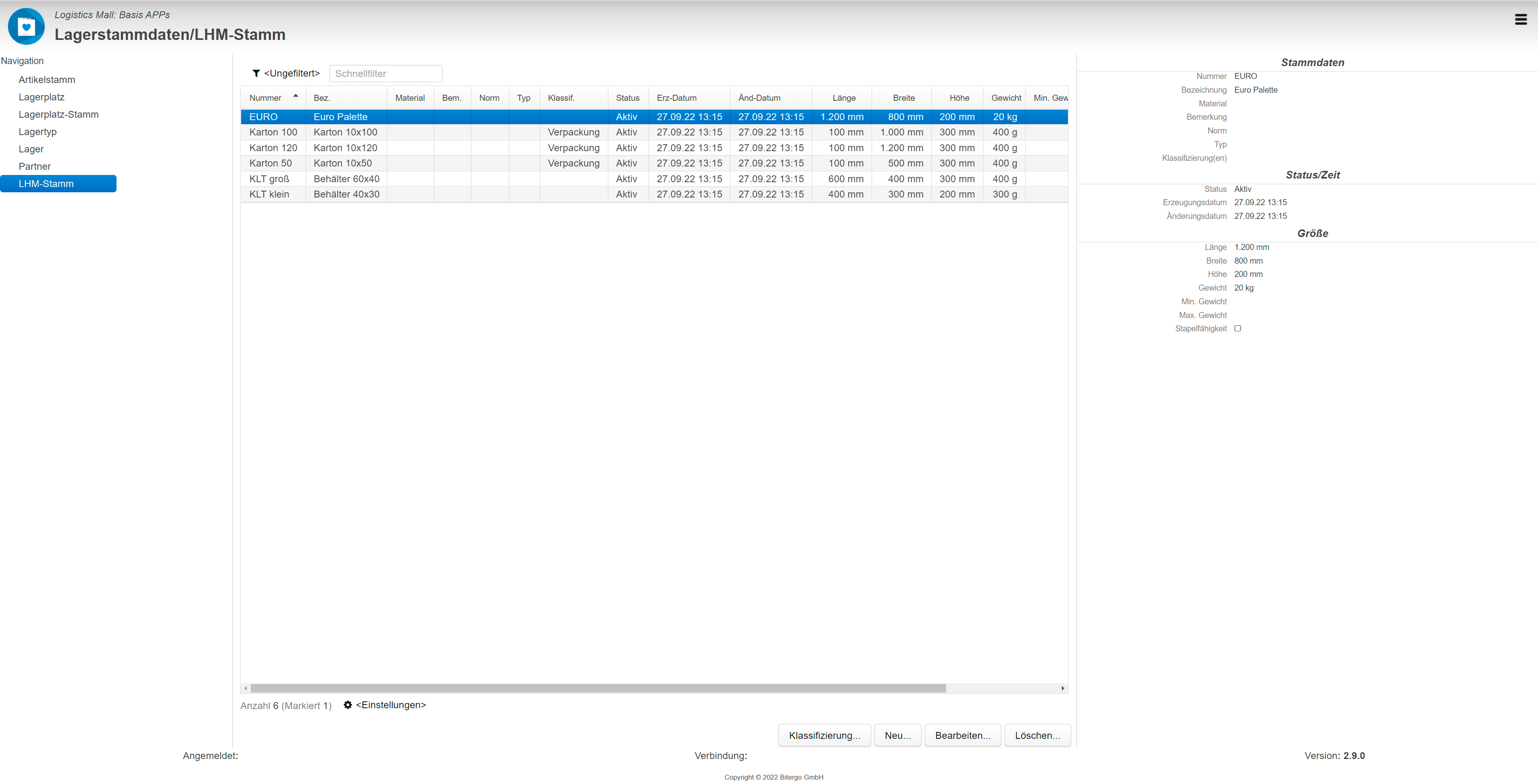Click the Bearbeiten... button

tap(962, 735)
